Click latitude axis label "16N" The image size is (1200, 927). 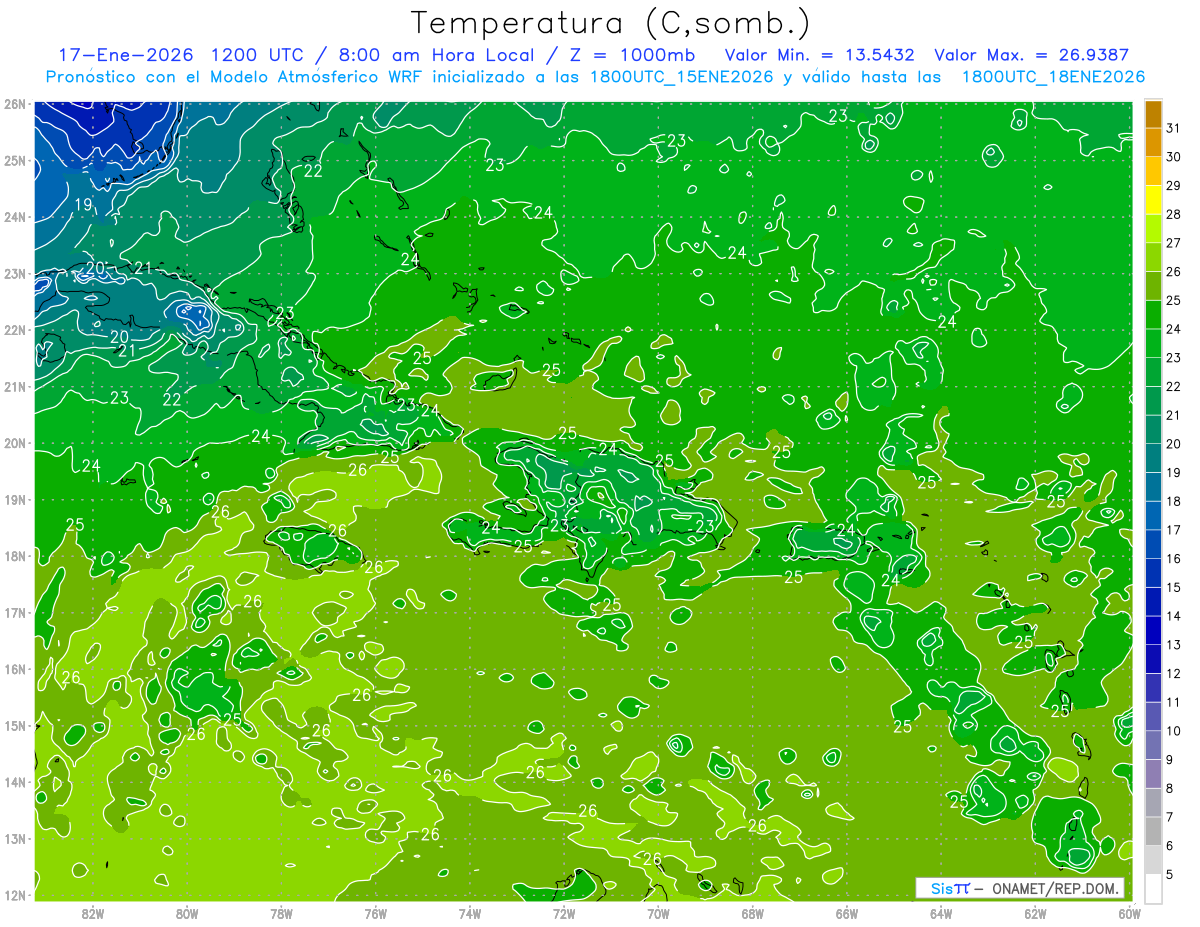coord(15,669)
